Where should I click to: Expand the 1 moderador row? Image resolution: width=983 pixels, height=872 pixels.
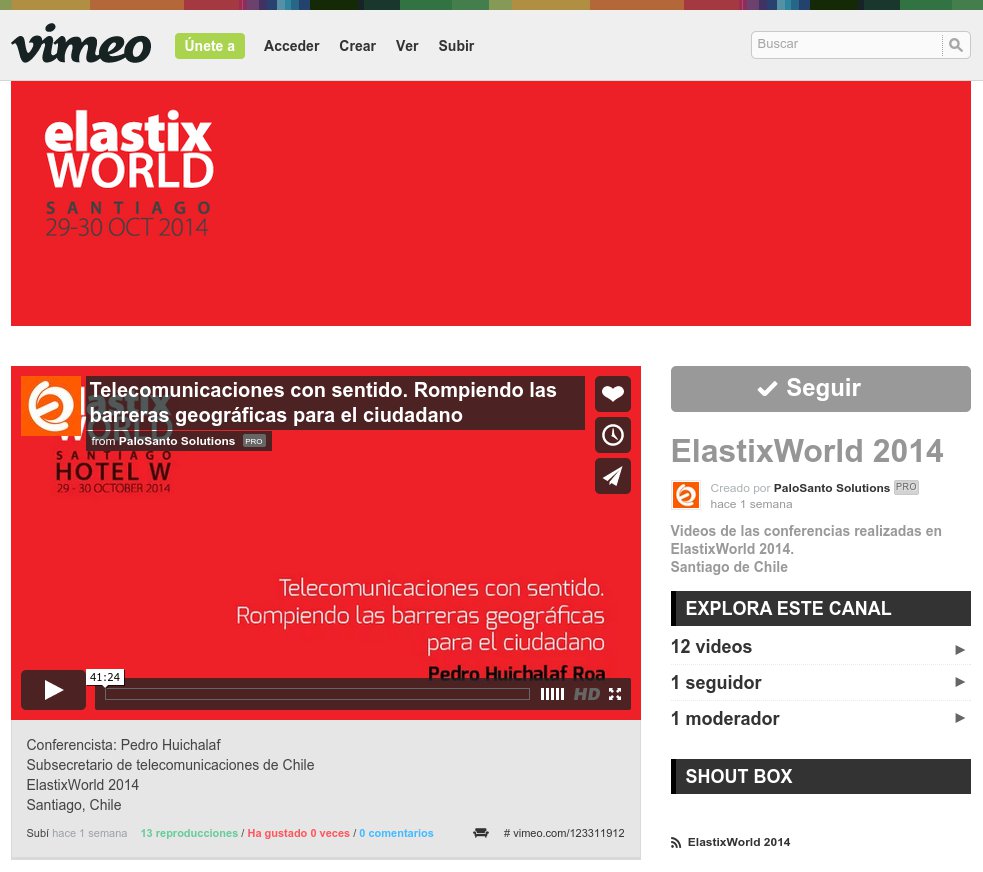(820, 719)
